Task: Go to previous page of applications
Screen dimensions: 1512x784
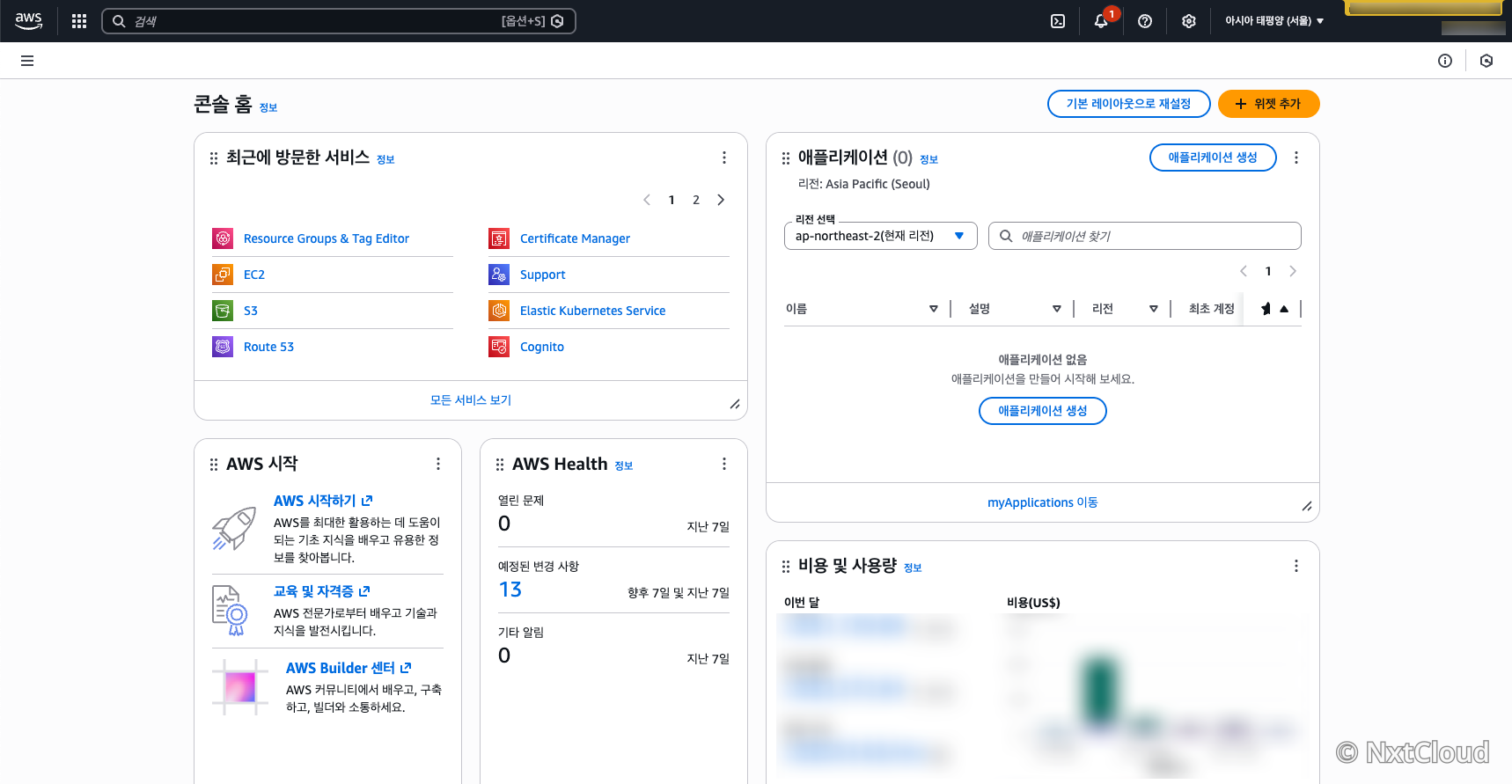Action: click(x=1244, y=271)
